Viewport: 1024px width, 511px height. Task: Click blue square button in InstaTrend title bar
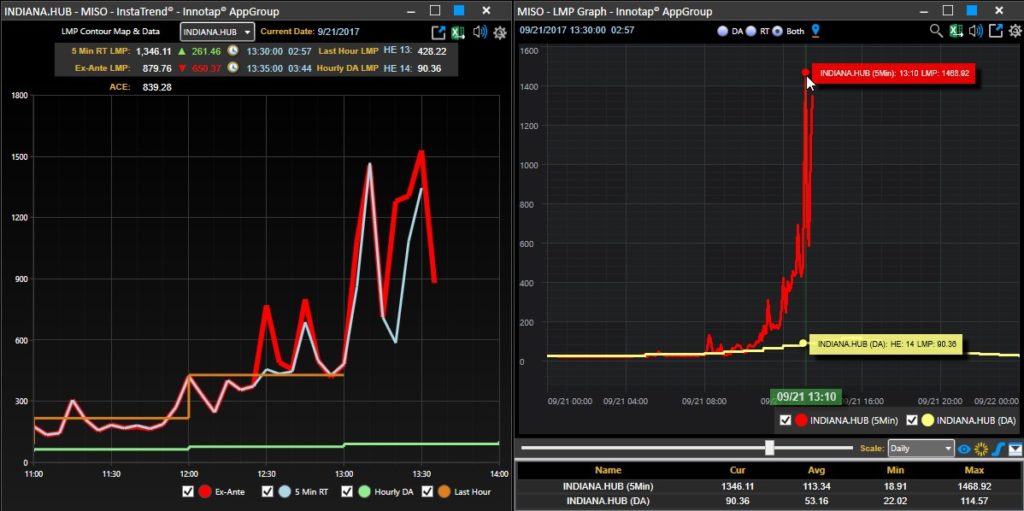pos(459,10)
